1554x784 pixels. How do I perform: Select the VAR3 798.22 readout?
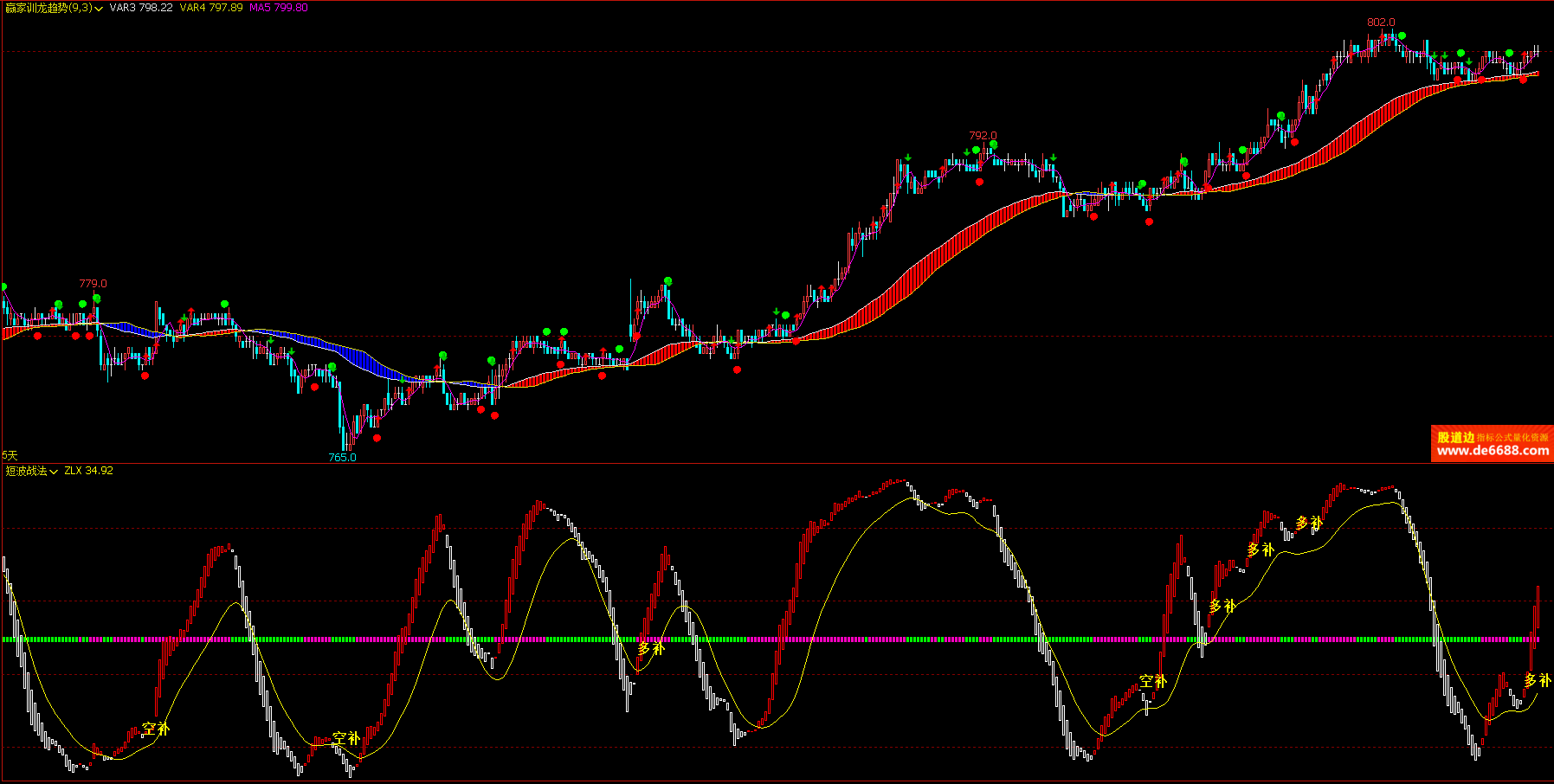[140, 8]
